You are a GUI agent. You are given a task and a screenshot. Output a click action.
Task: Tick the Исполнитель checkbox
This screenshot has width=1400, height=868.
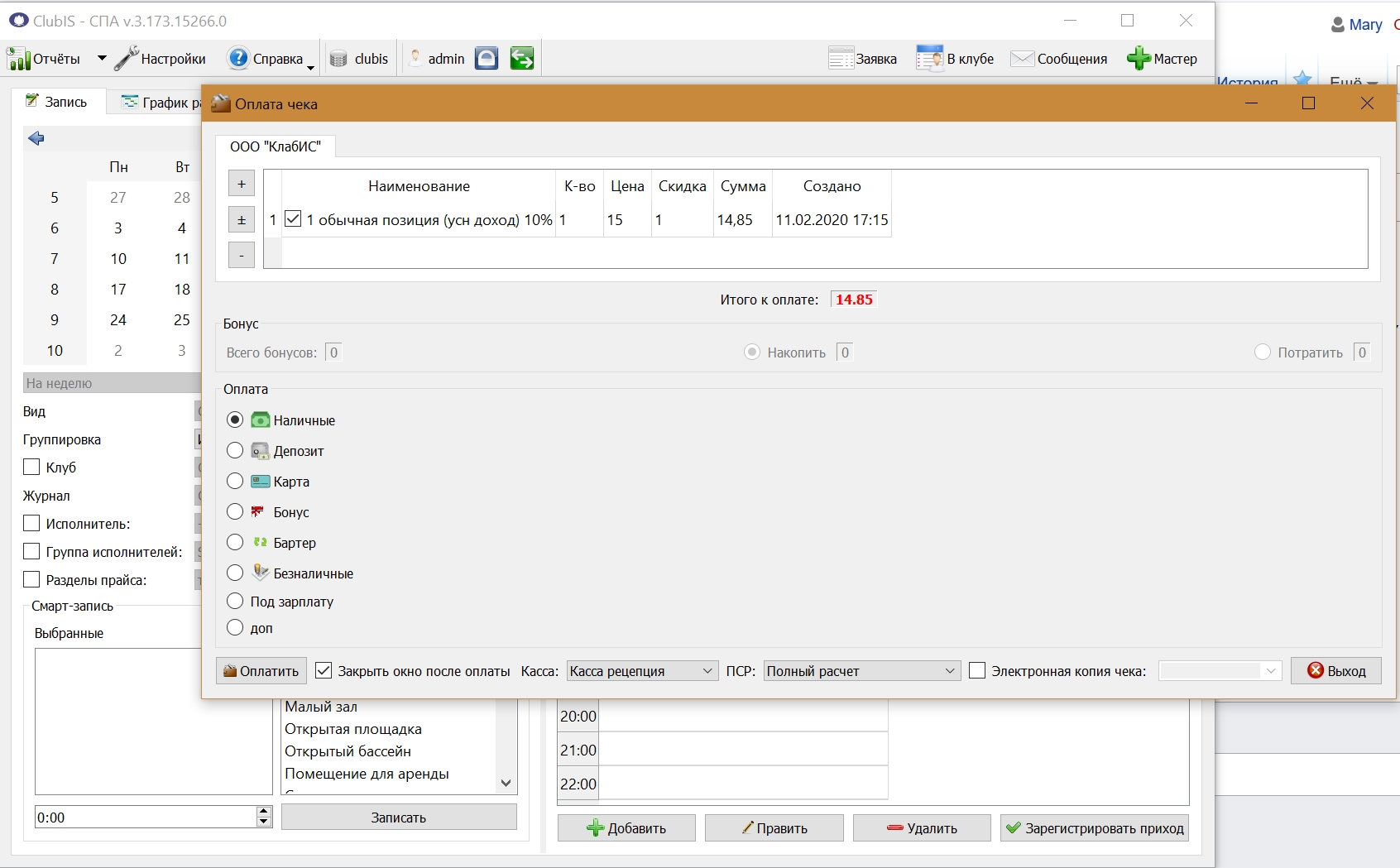click(x=31, y=523)
